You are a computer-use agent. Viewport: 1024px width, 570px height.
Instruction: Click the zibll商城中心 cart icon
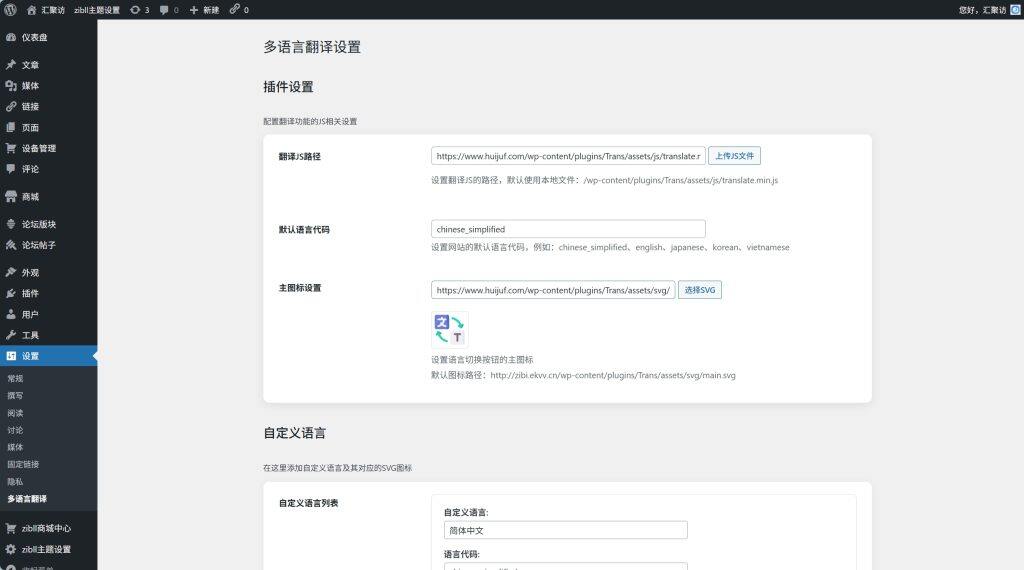(11, 528)
